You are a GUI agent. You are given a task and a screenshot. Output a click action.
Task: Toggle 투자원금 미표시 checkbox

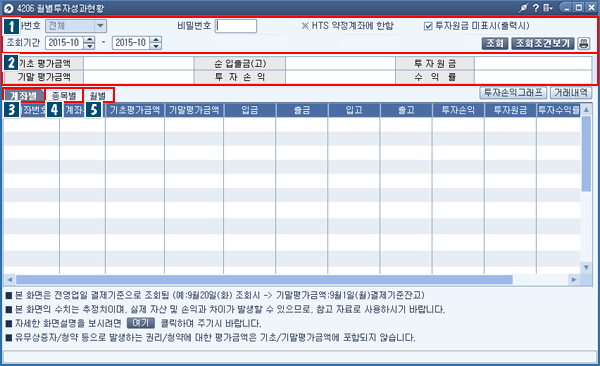428,26
